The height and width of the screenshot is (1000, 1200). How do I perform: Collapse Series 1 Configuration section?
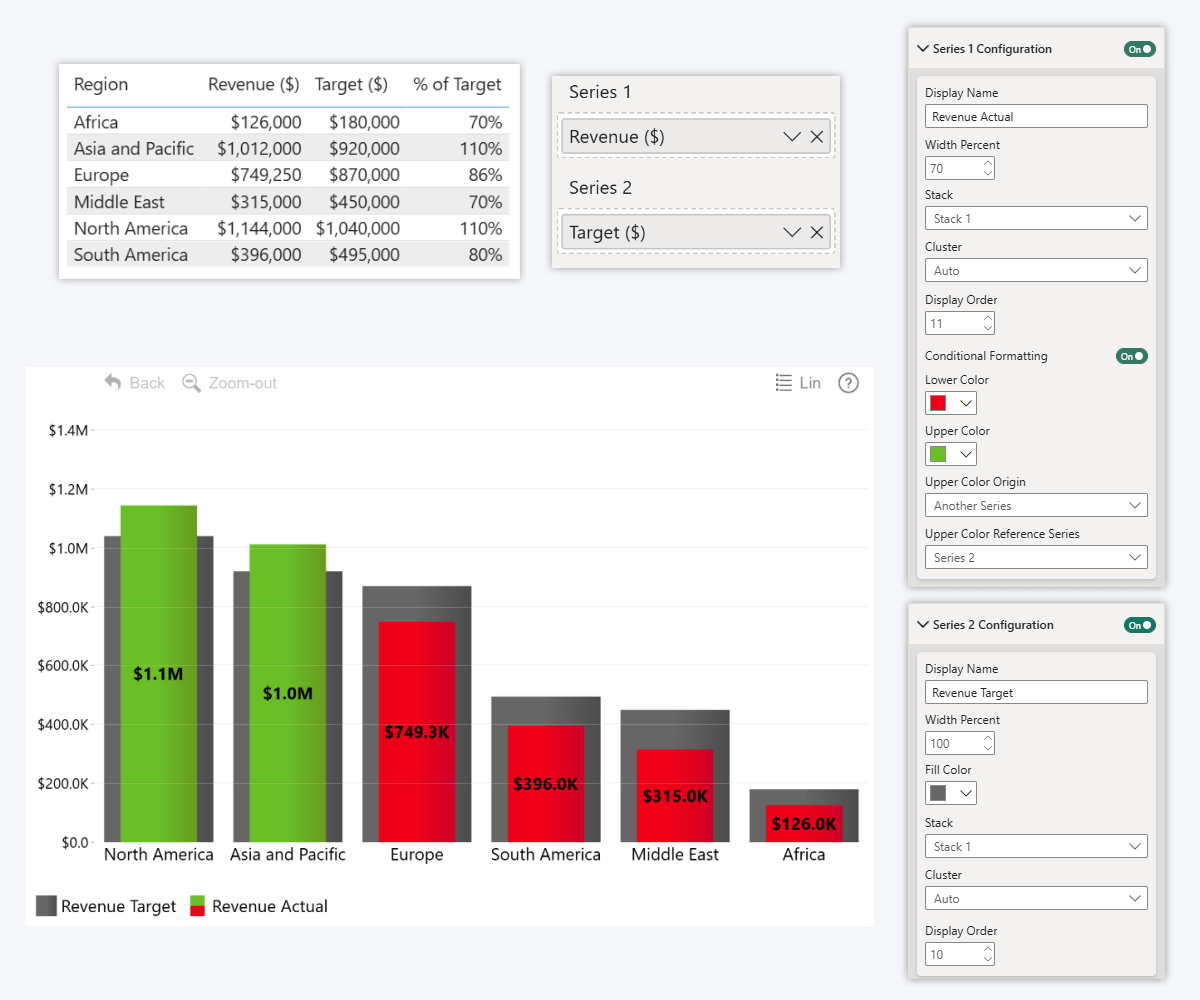pos(922,49)
